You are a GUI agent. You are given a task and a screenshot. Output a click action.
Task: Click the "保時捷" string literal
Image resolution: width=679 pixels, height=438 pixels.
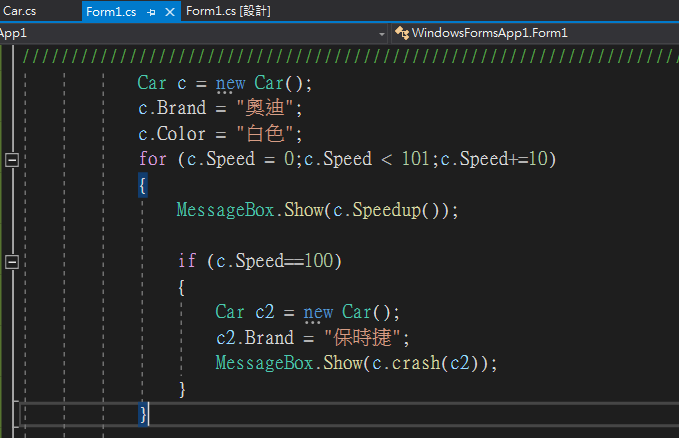point(362,337)
